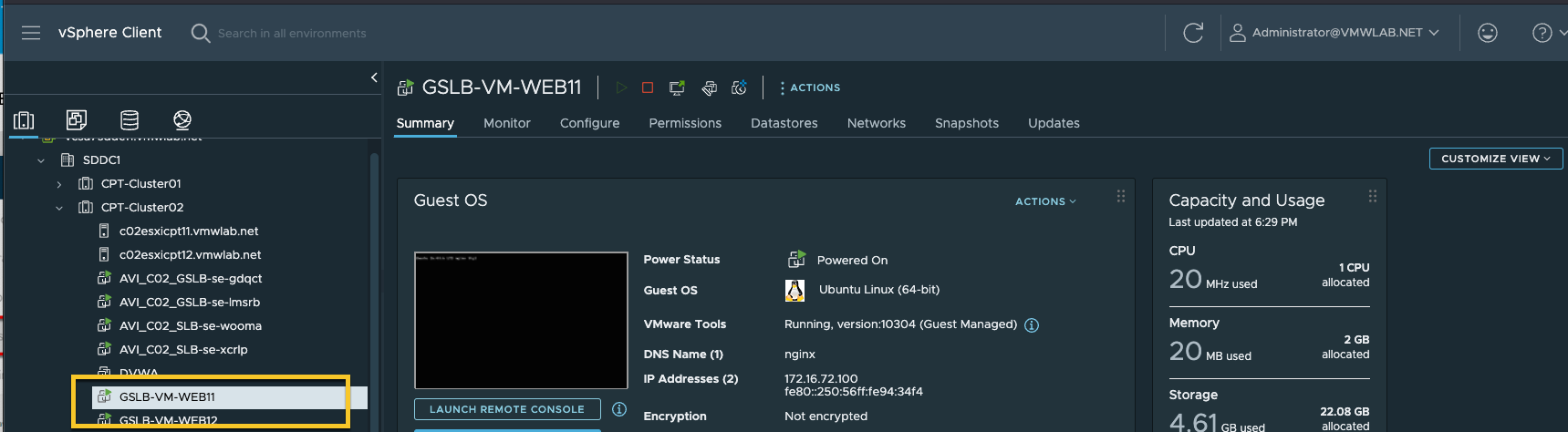Click the DNS name value nginx
1568x432 pixels.
[800, 355]
